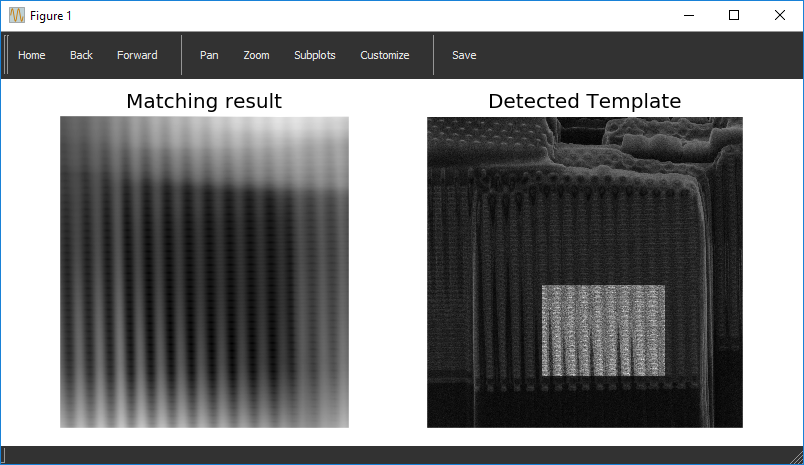
Task: Save the figure using Save
Action: [464, 55]
